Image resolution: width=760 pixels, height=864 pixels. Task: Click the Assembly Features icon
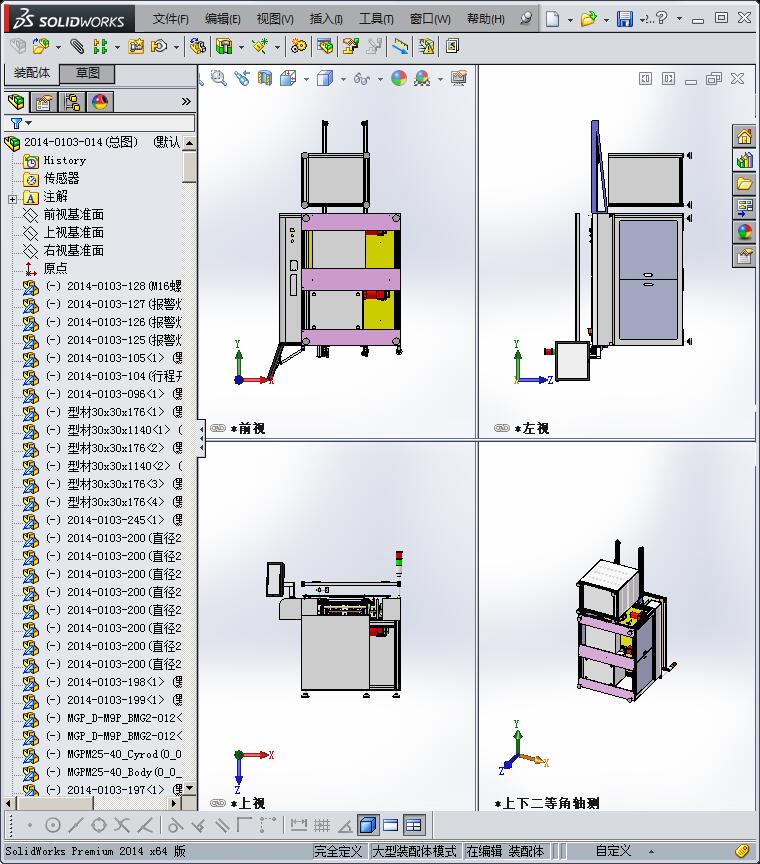(224, 46)
